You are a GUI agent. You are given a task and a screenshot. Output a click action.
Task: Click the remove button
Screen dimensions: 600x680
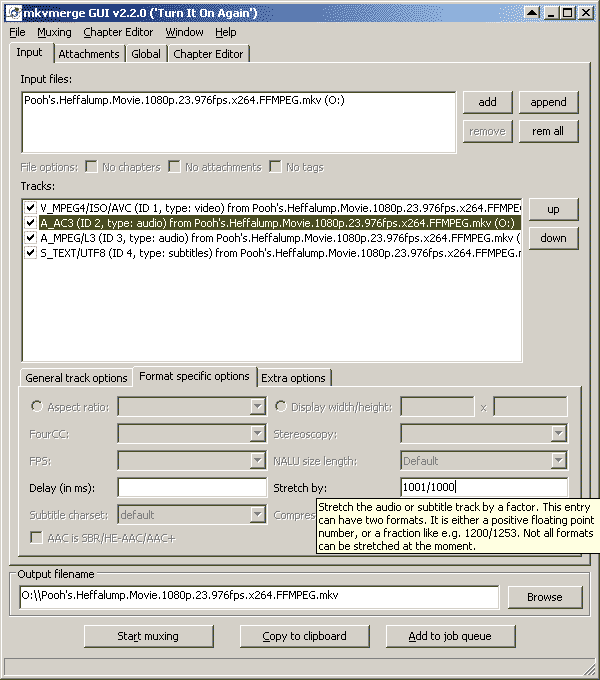[x=488, y=131]
